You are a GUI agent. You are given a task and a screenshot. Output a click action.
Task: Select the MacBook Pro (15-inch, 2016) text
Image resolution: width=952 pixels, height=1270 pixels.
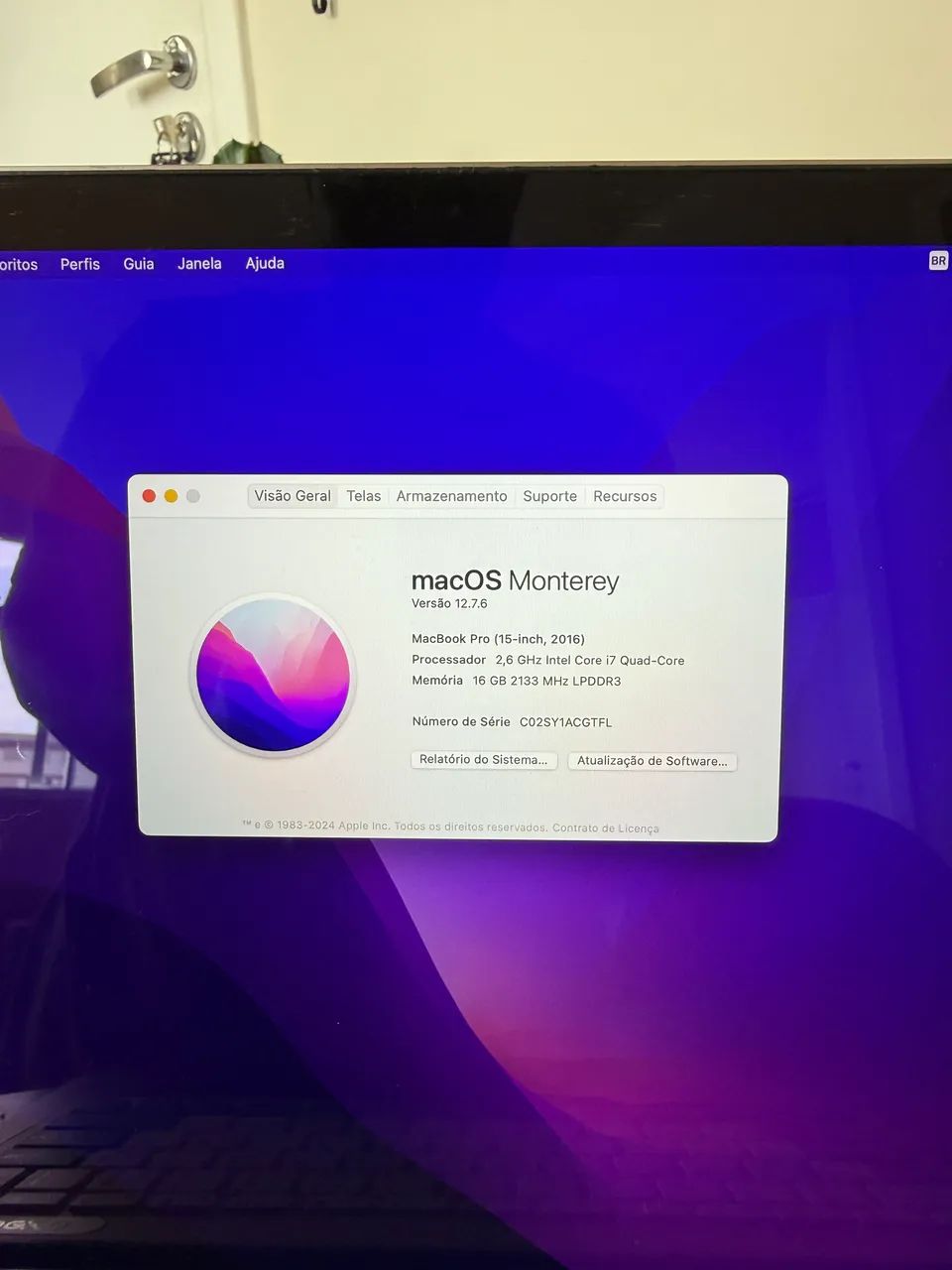(x=498, y=639)
